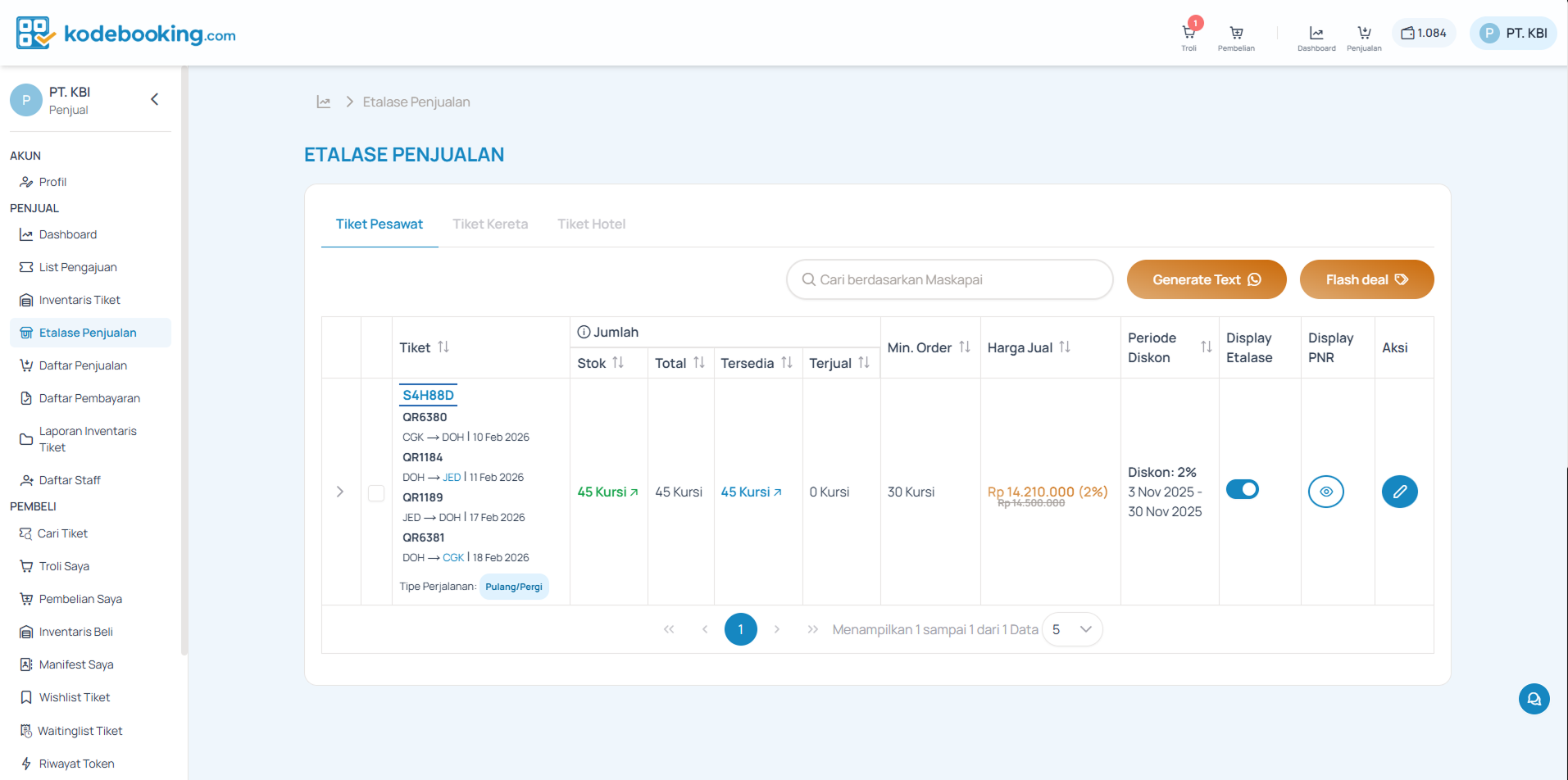Switch to the Tiket Hotel tab
This screenshot has height=780, width=1568.
click(x=591, y=224)
